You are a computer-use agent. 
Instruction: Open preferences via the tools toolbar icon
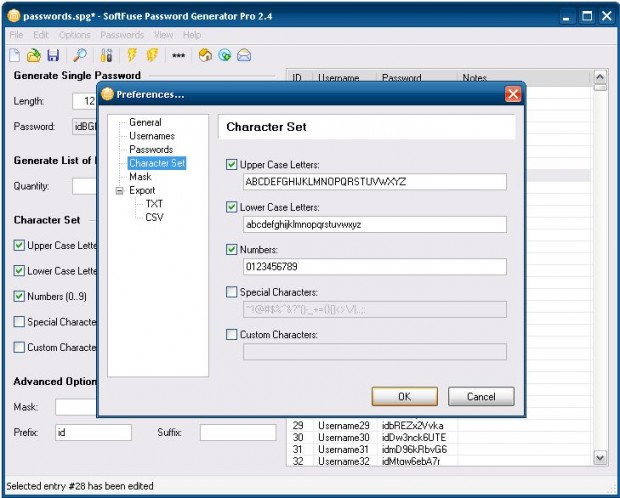tap(106, 55)
